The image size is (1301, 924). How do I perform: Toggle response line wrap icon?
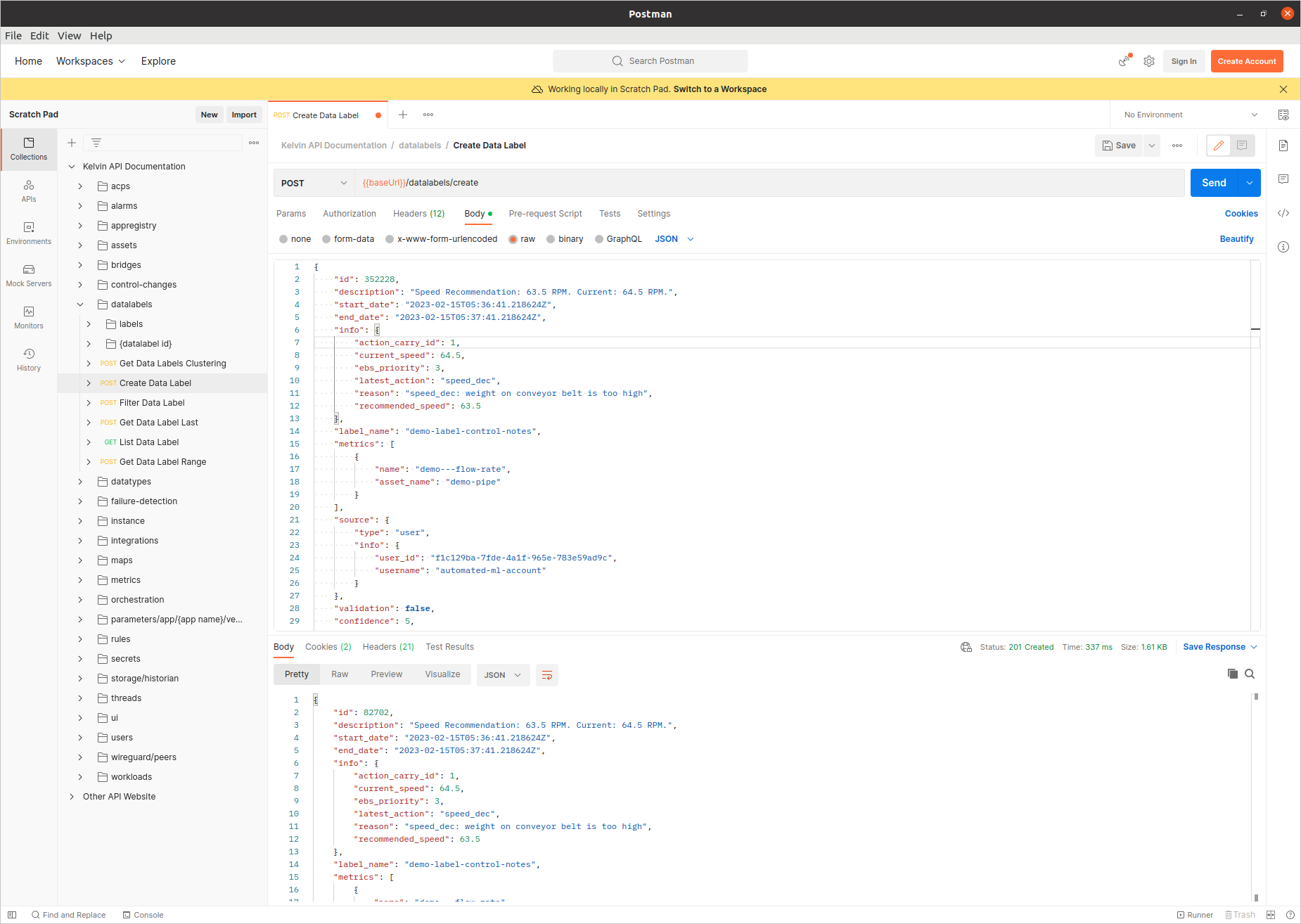(546, 675)
